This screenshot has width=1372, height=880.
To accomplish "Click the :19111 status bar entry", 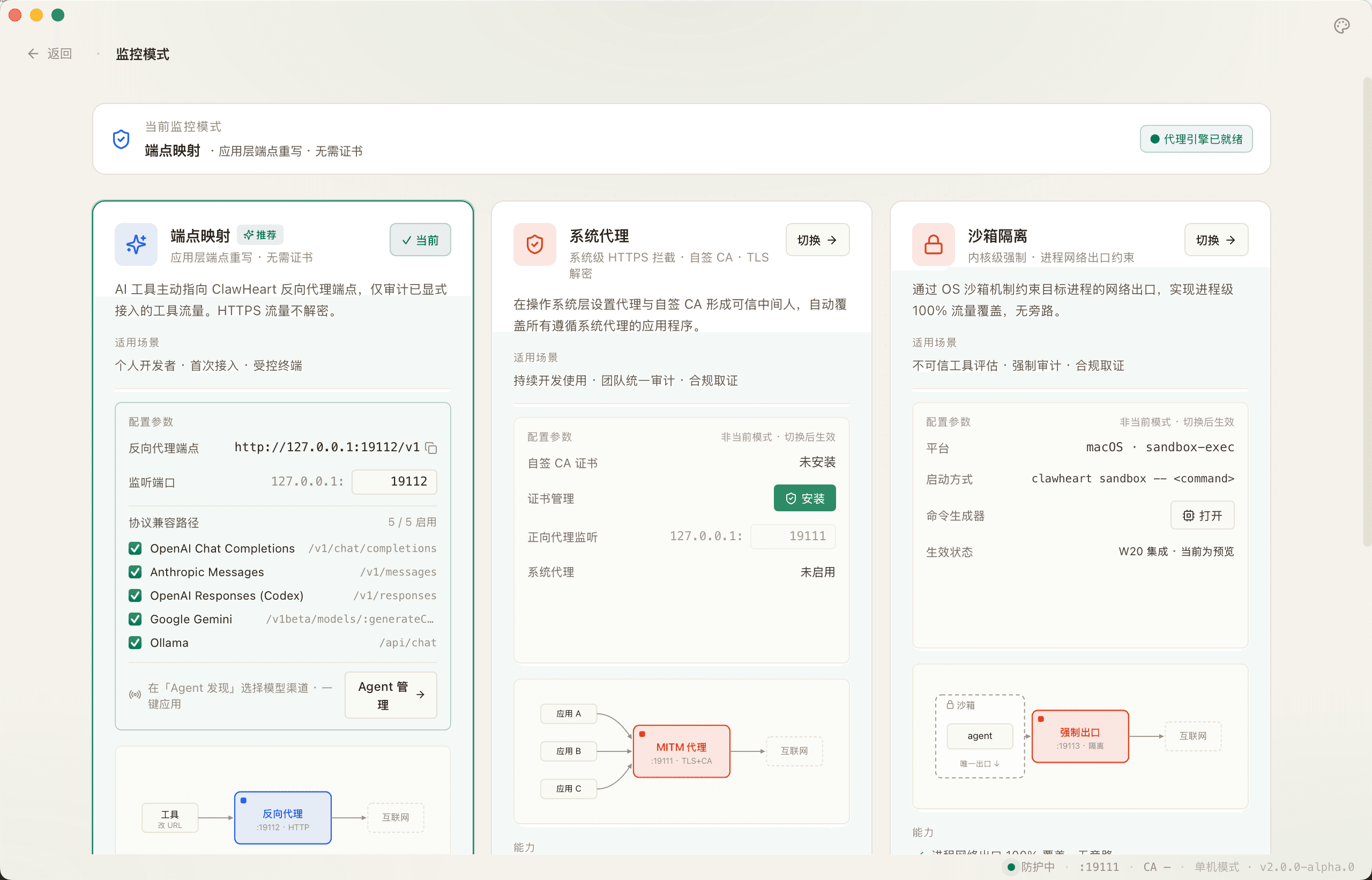I will (1099, 867).
